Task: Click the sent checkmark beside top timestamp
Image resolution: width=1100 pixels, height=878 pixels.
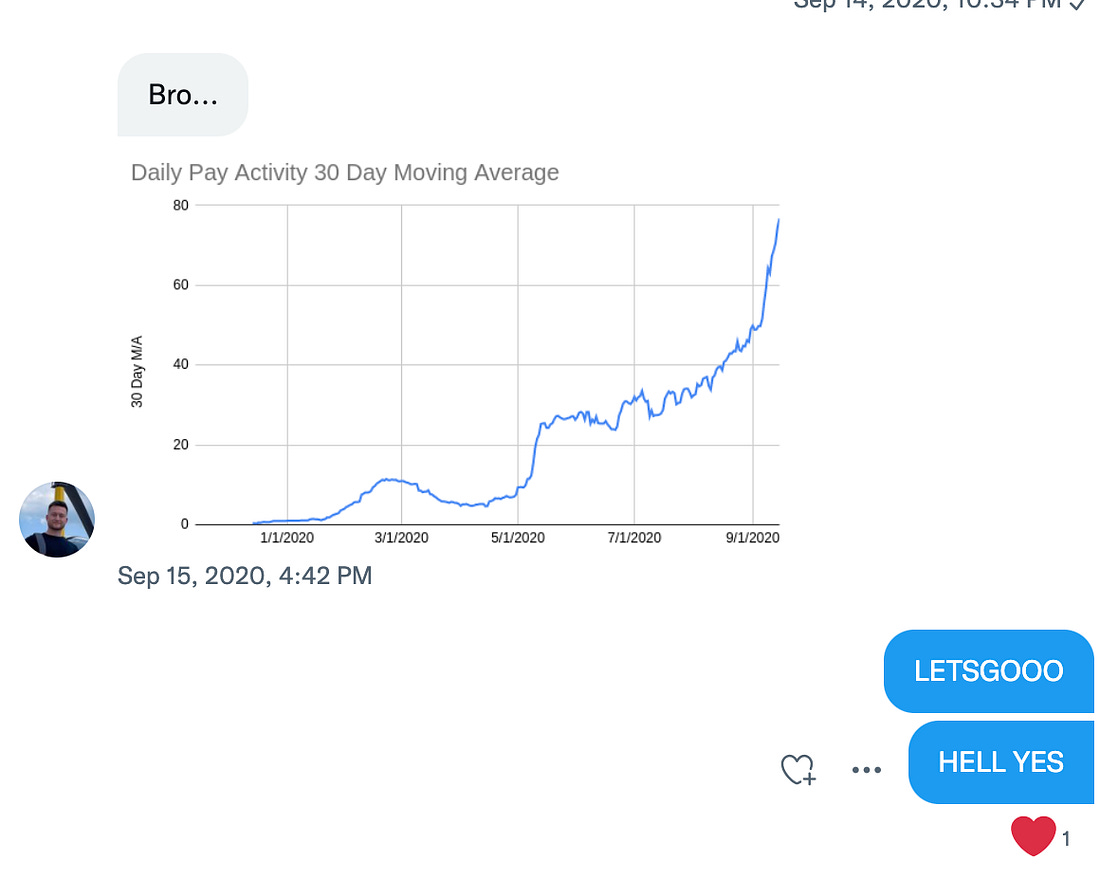Action: [1077, 4]
